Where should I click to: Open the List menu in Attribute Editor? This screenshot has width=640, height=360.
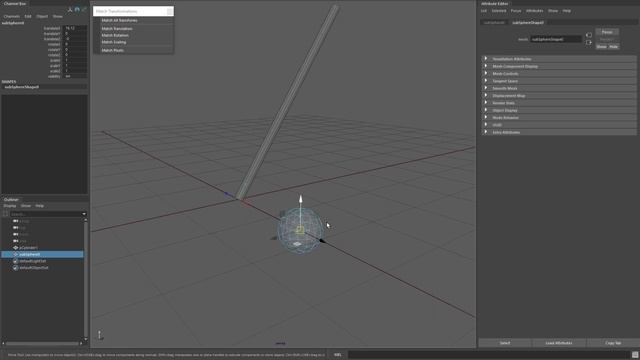pos(484,11)
